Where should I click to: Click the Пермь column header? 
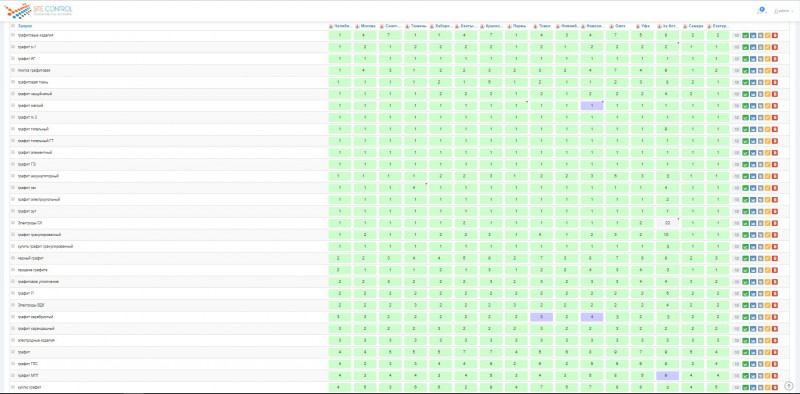518,26
